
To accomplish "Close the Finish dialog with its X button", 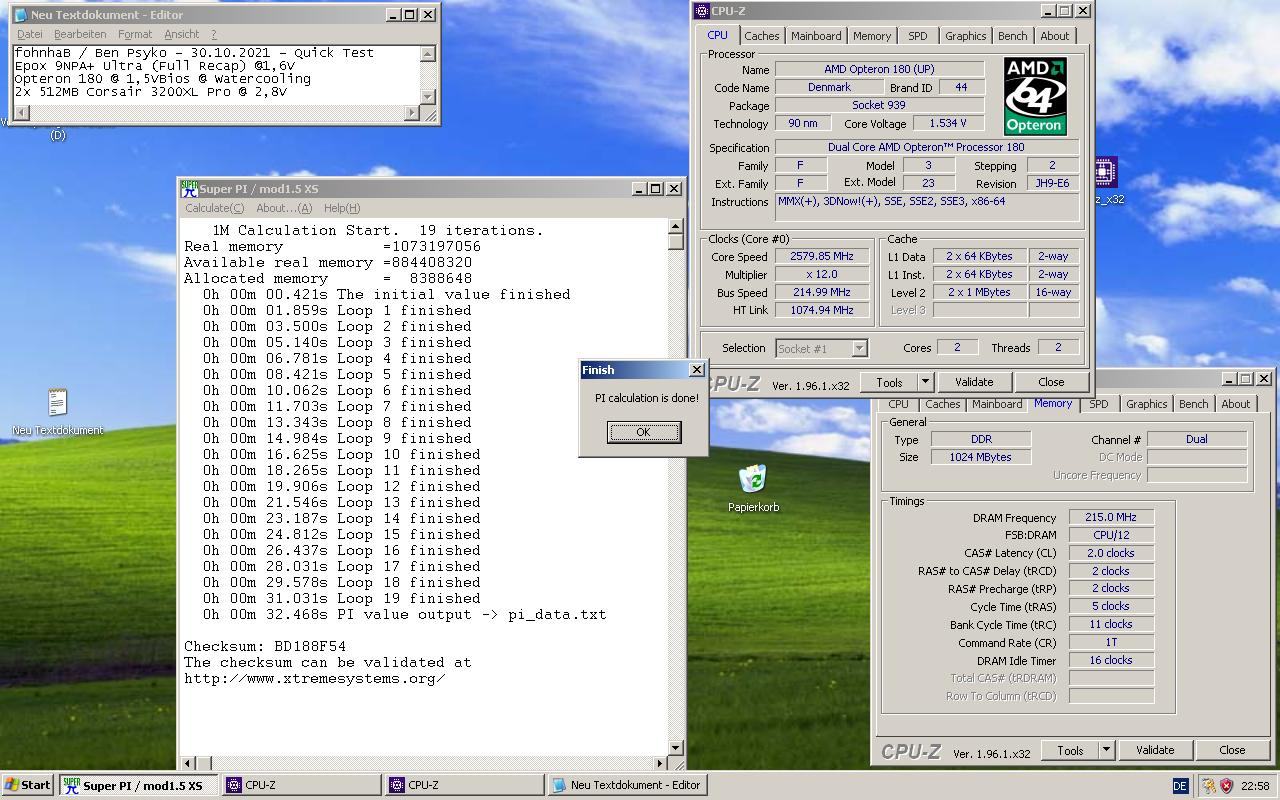I will (x=697, y=370).
